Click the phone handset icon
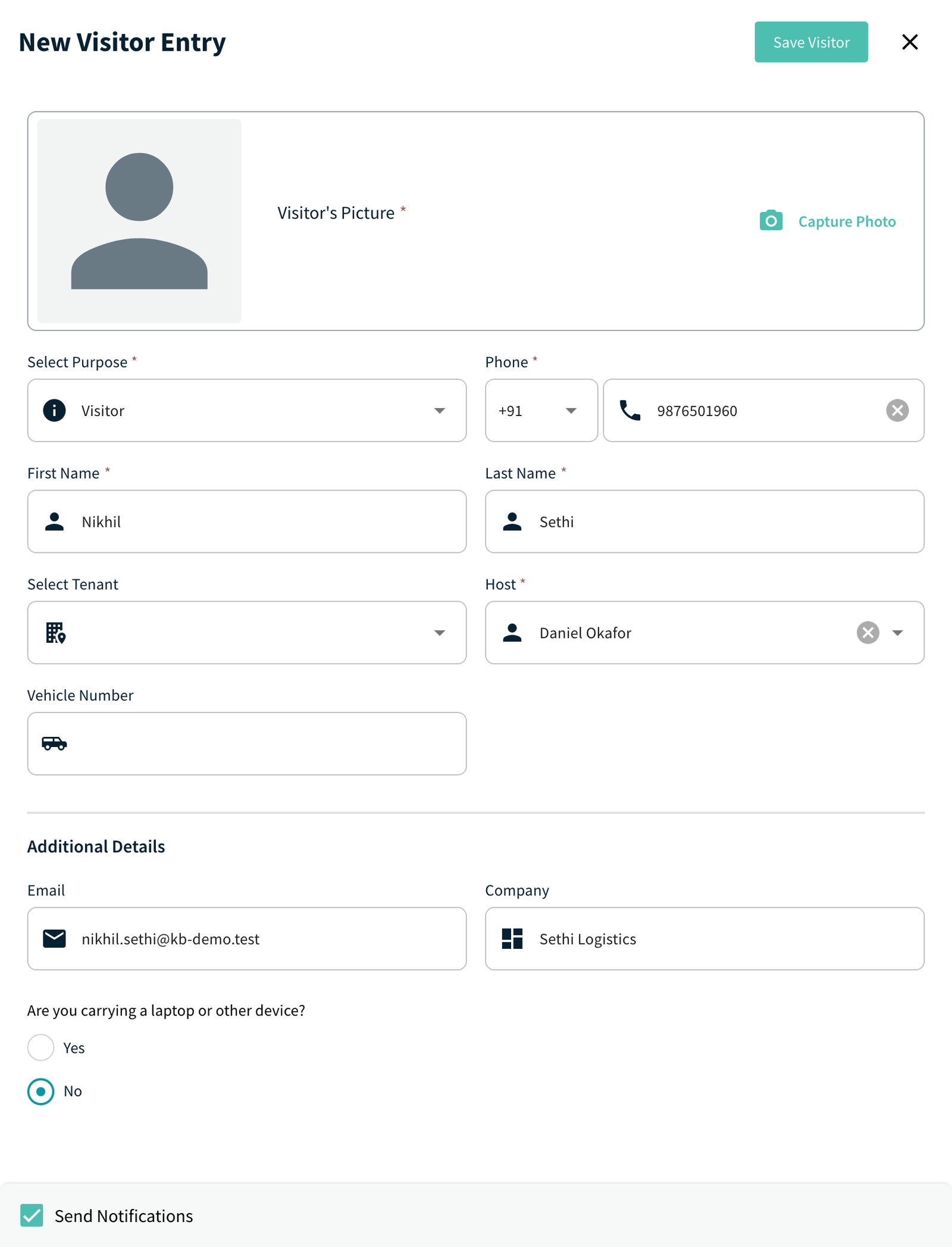952x1247 pixels. click(x=630, y=411)
